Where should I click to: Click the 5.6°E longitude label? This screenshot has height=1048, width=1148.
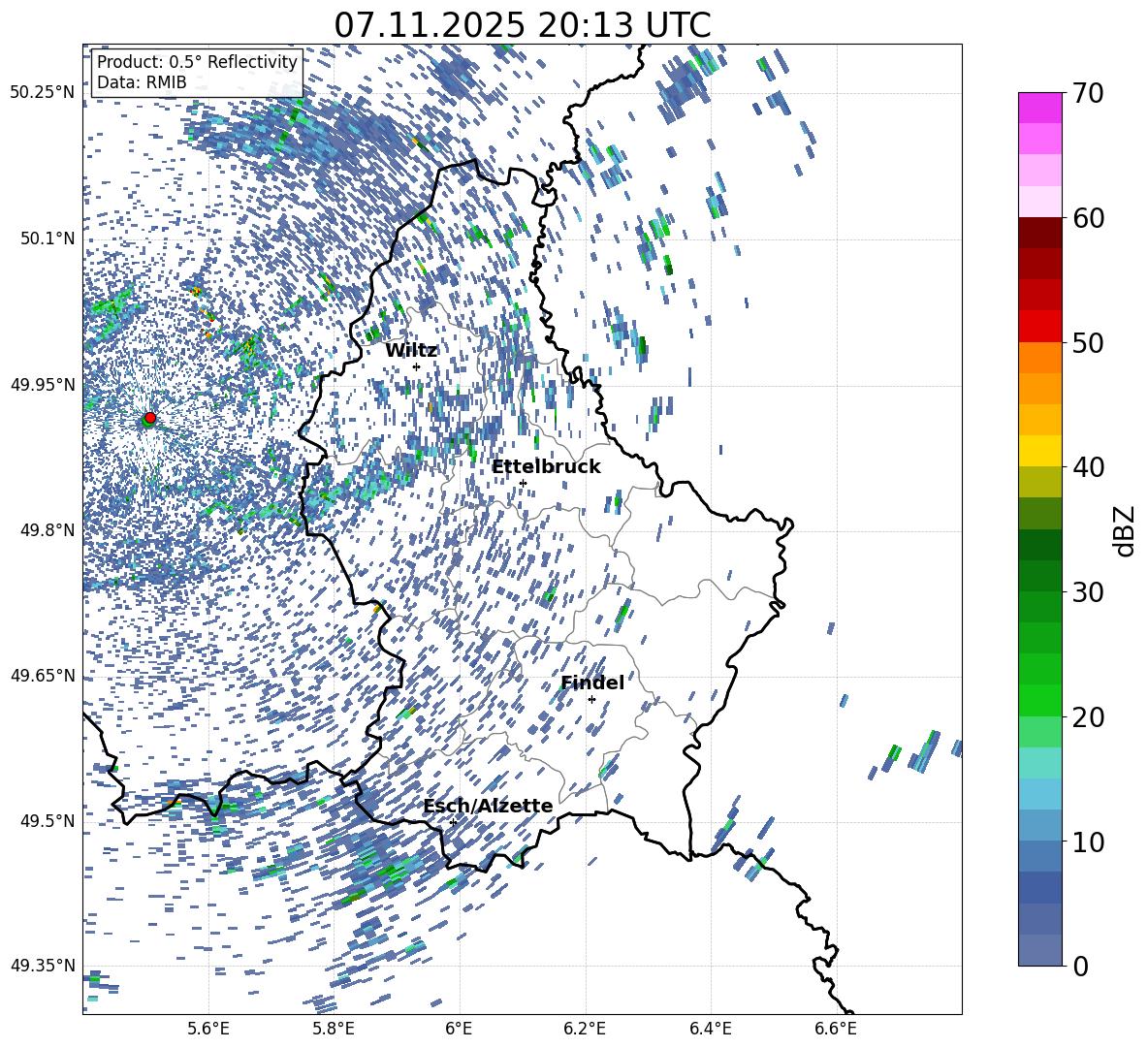point(207,1029)
